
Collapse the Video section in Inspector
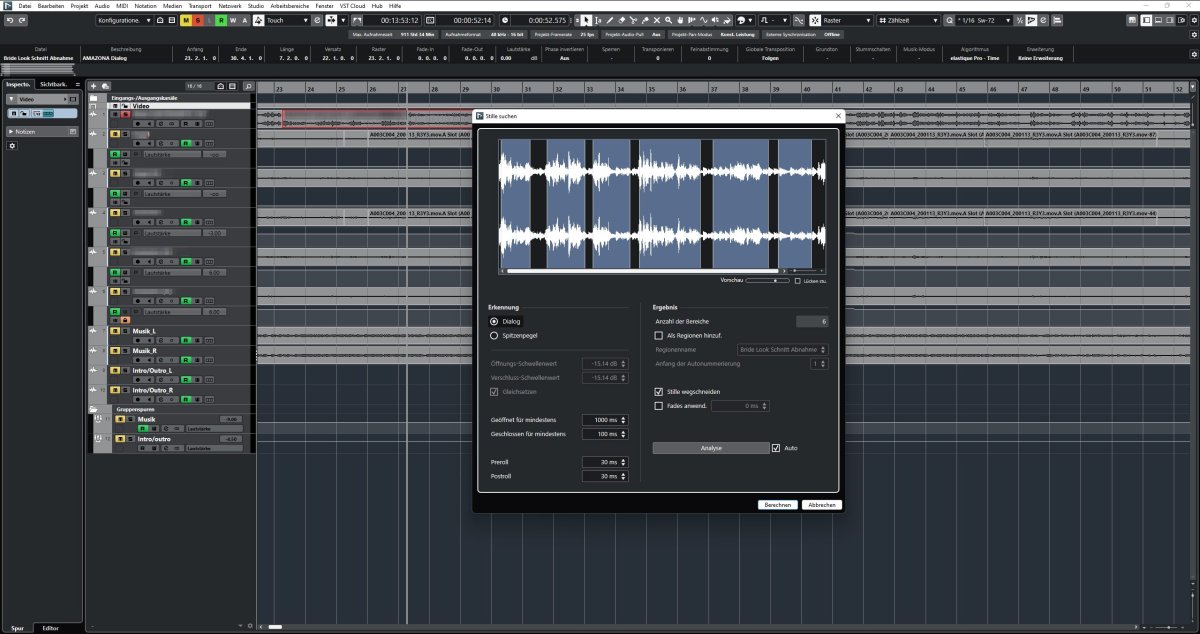click(x=11, y=100)
